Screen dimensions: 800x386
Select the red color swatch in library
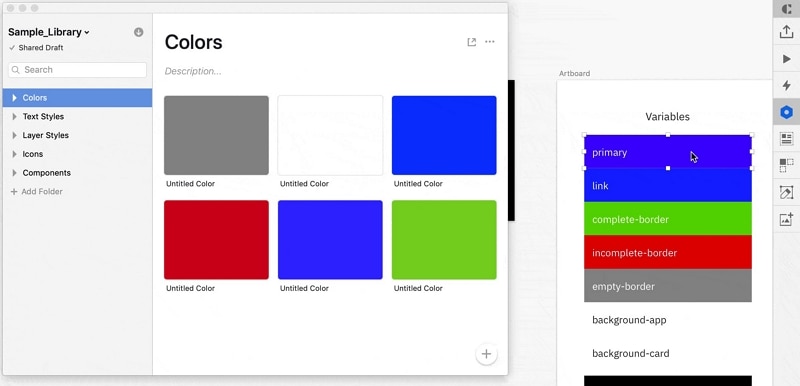(216, 240)
